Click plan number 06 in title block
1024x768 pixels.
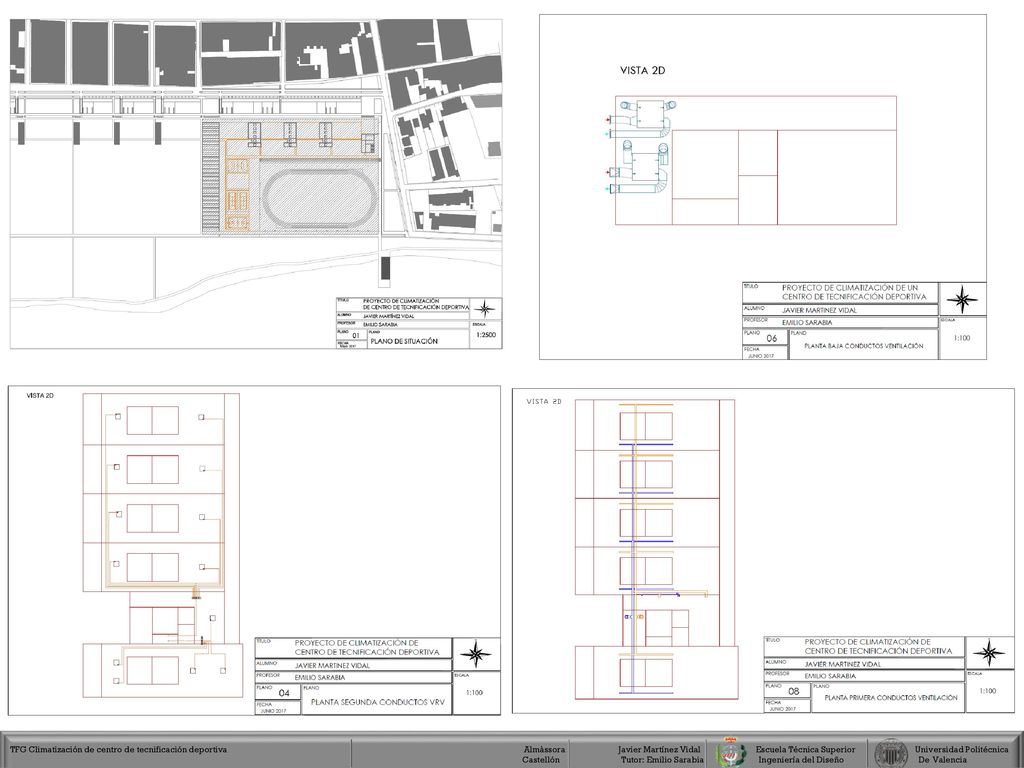coord(772,338)
